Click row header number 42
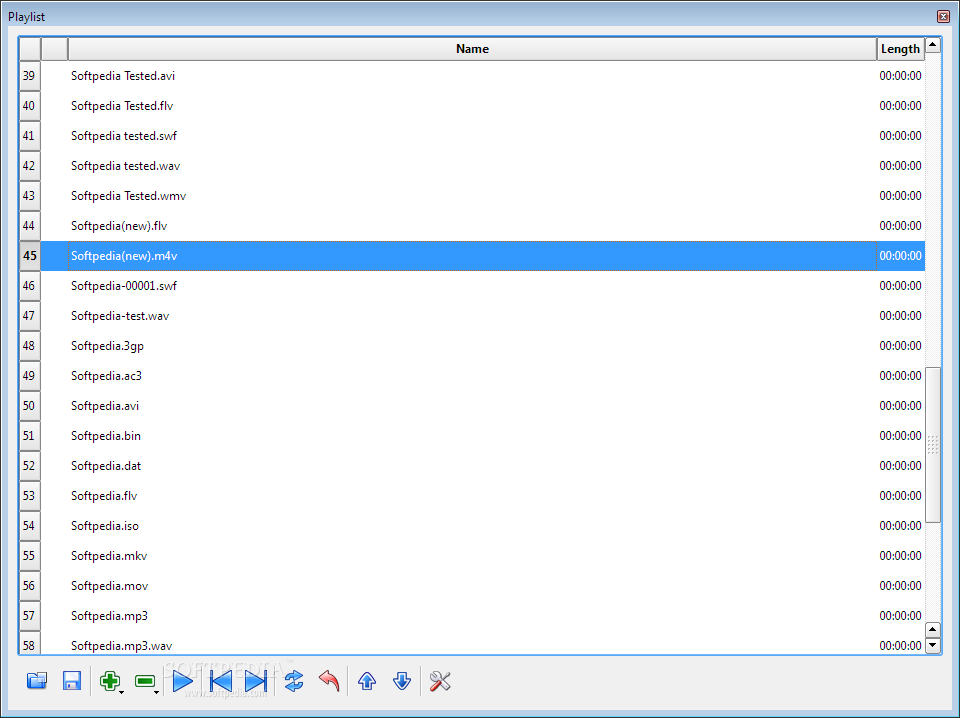Viewport: 960px width, 718px height. [x=29, y=166]
